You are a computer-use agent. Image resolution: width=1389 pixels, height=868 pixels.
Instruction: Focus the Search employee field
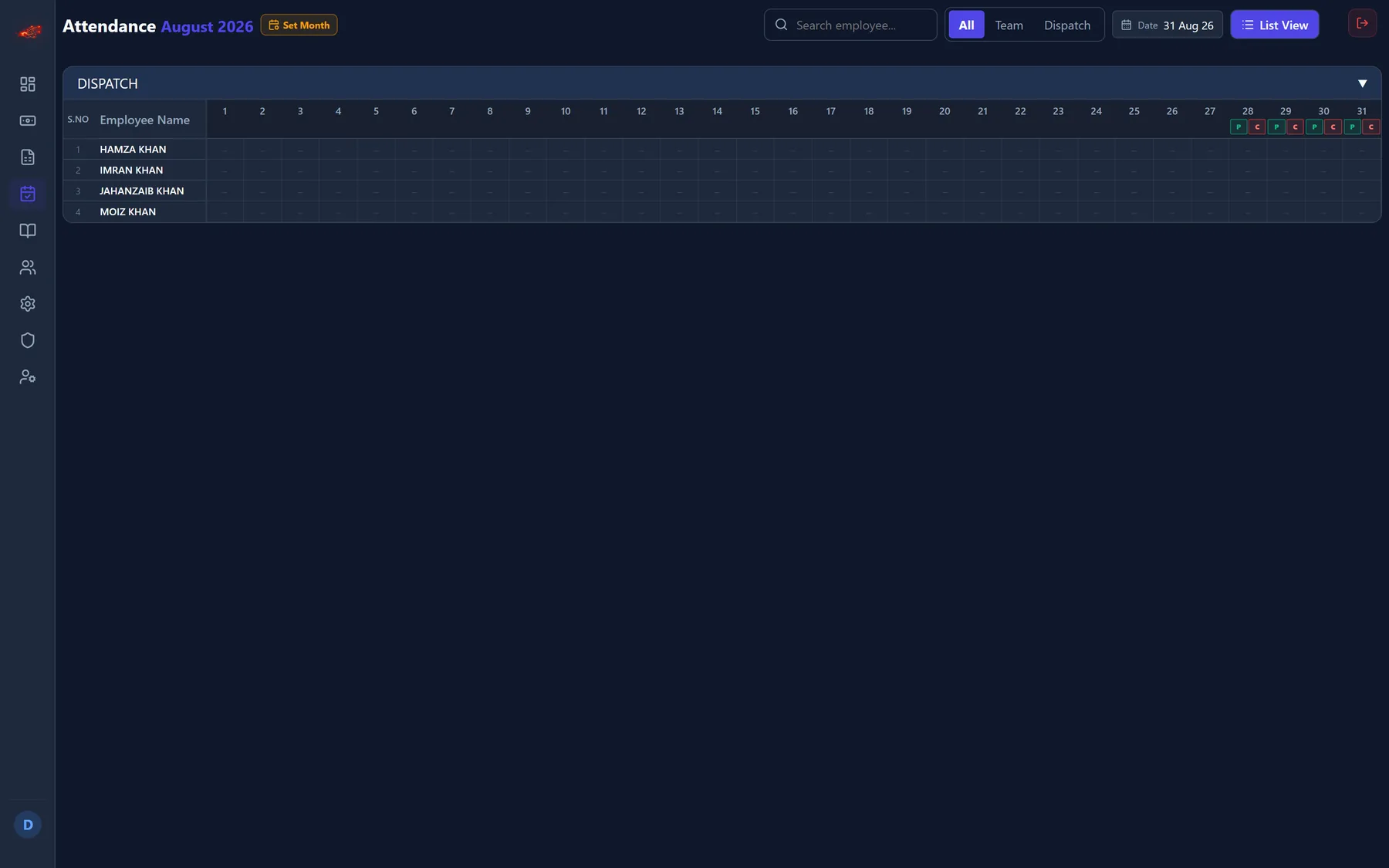850,25
